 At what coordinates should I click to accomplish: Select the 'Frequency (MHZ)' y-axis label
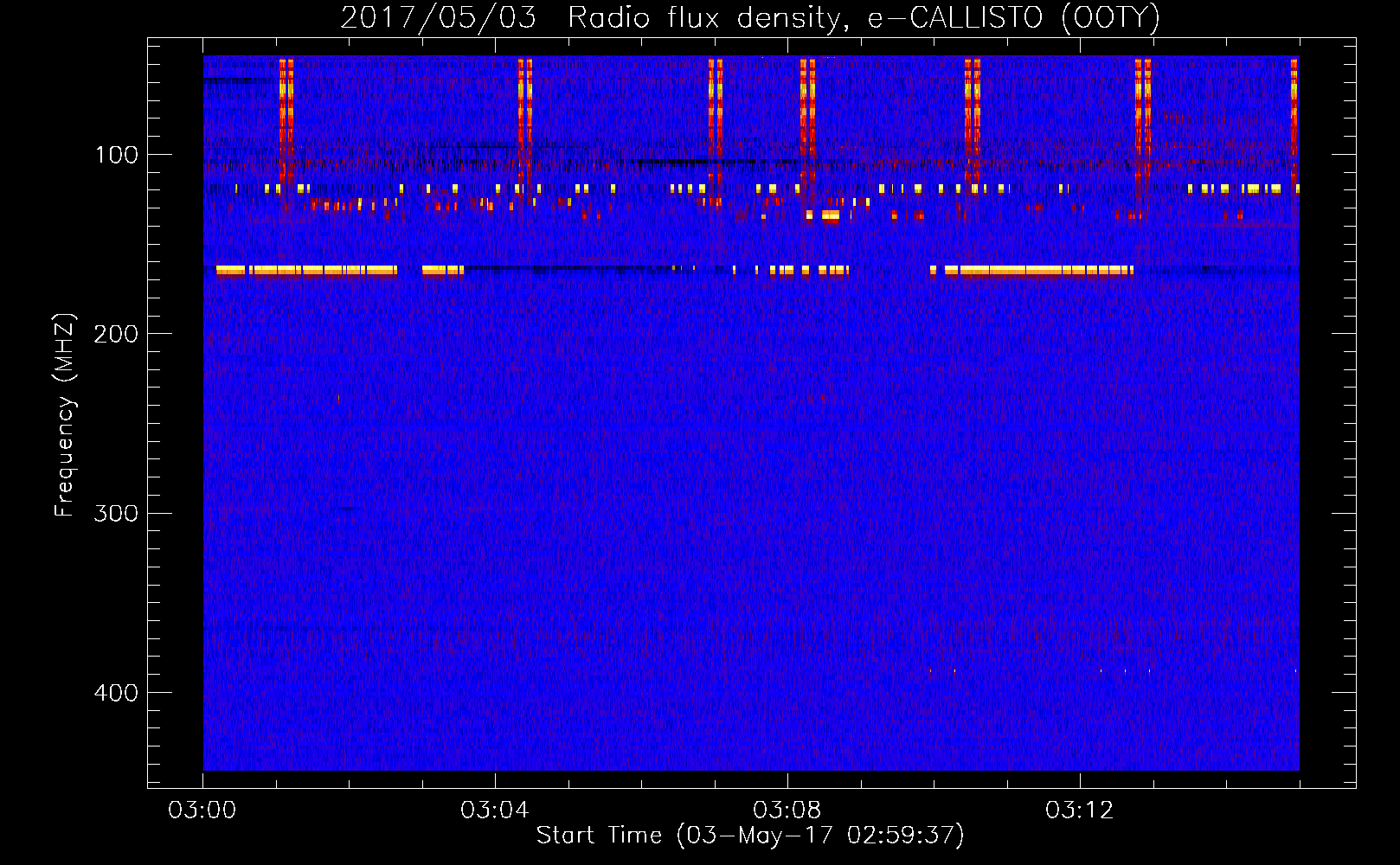[65, 415]
